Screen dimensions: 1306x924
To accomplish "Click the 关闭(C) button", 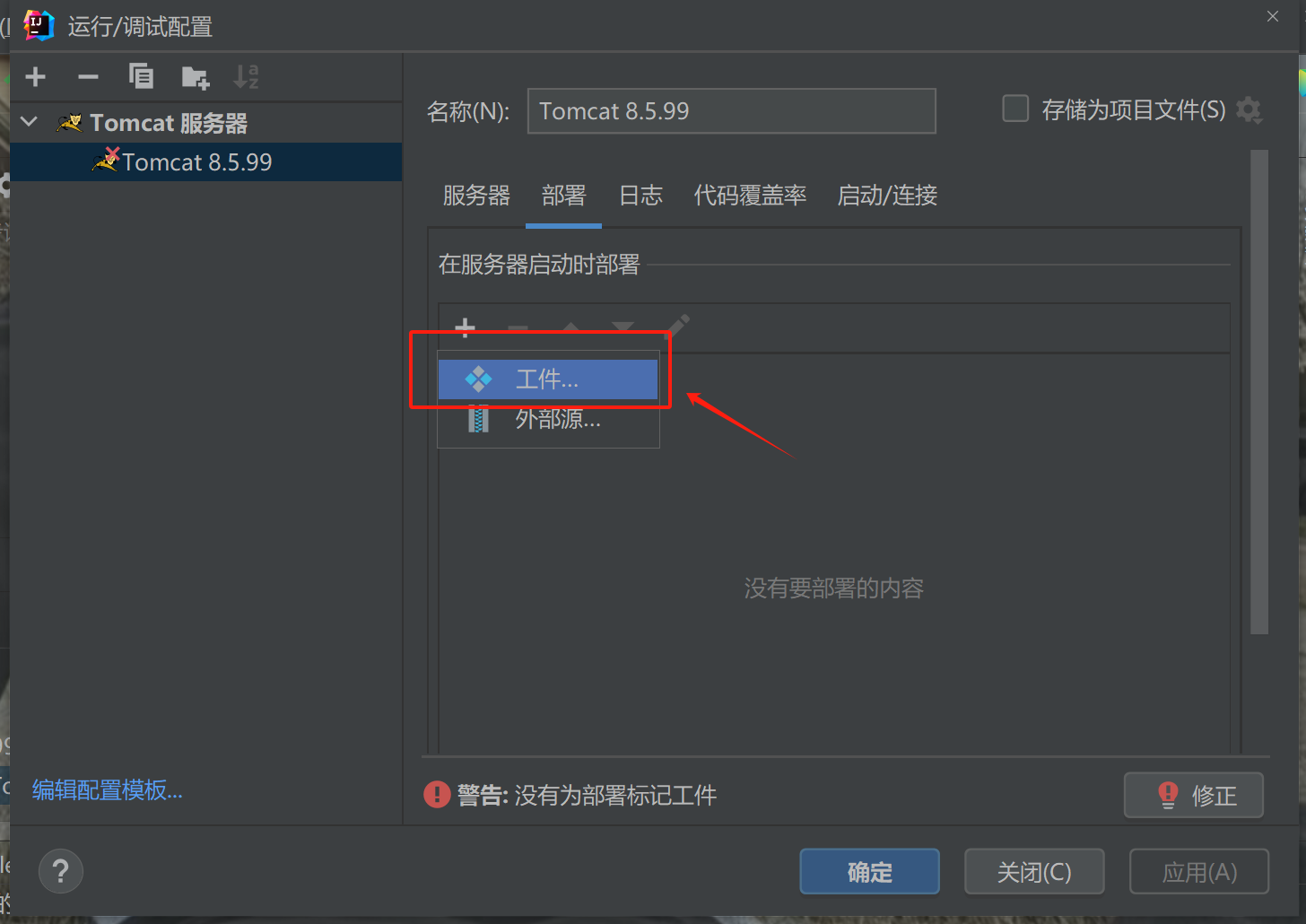I will 1034,871.
